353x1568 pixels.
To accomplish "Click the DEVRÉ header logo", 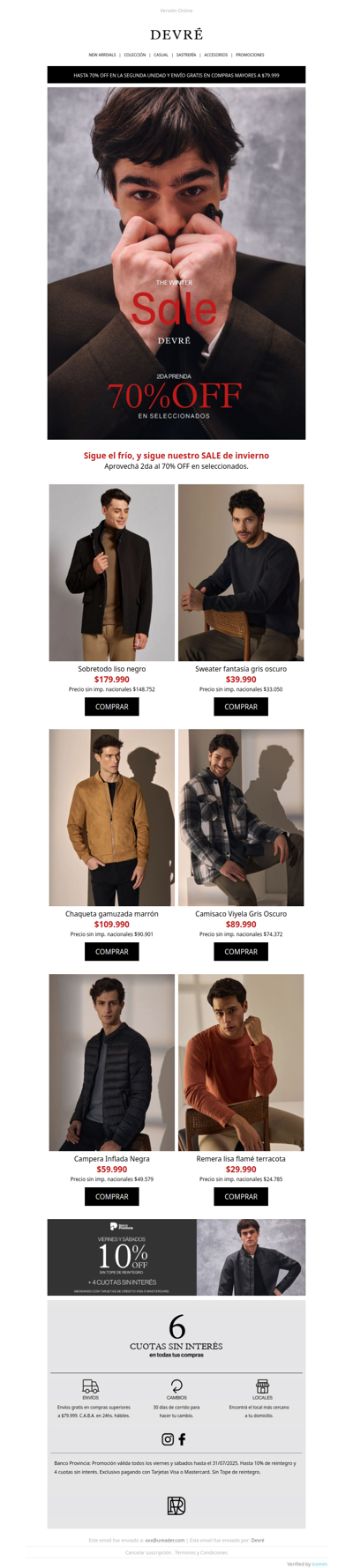I will click(176, 35).
